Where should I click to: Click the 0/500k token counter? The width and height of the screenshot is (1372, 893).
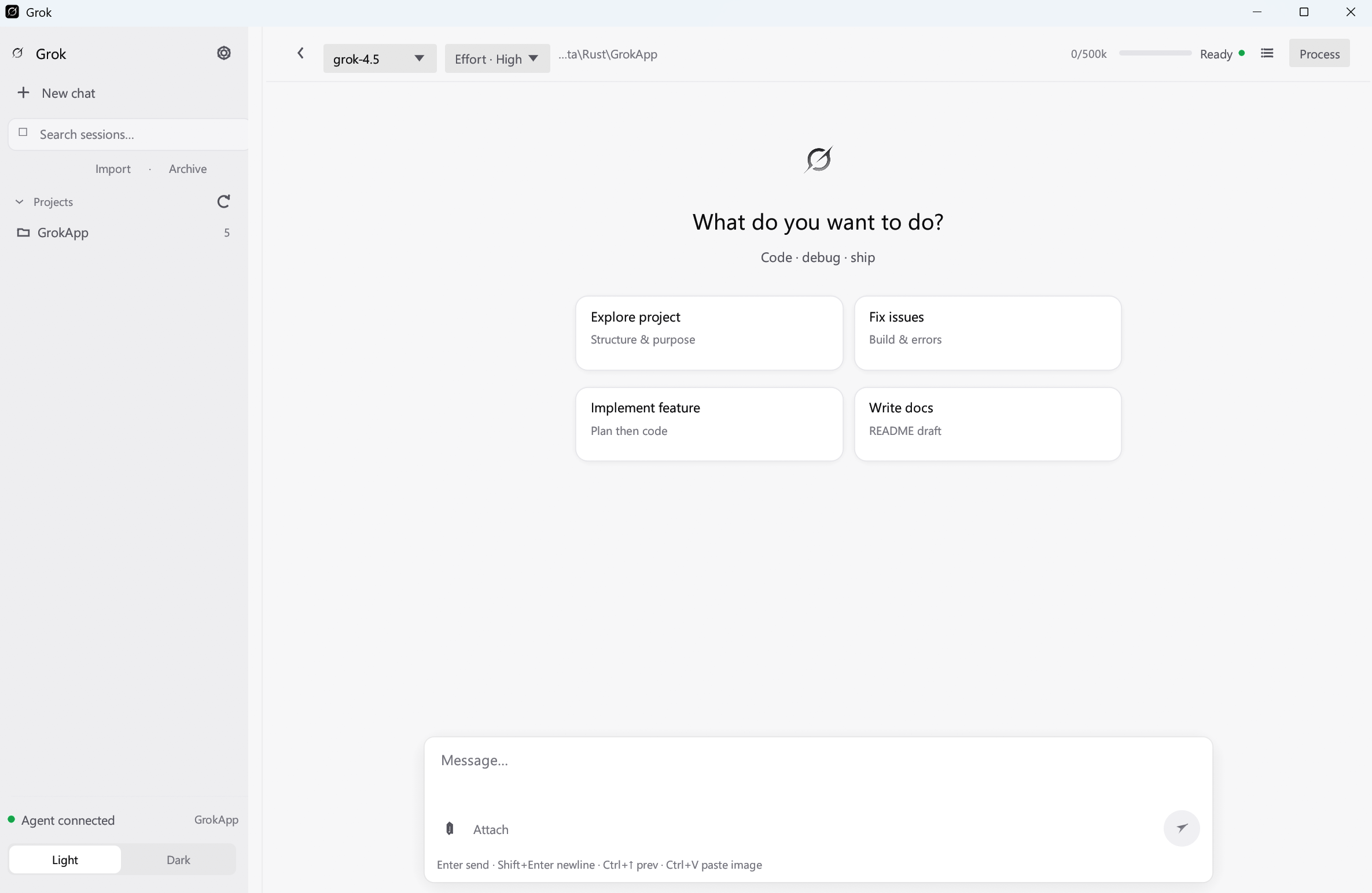(1088, 54)
